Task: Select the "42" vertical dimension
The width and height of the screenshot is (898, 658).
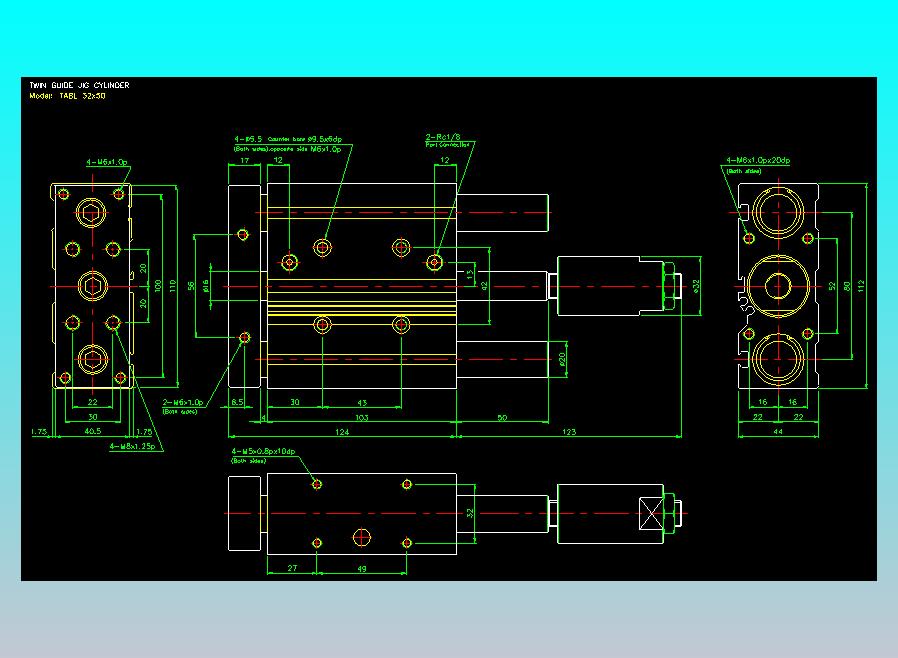Action: [485, 286]
